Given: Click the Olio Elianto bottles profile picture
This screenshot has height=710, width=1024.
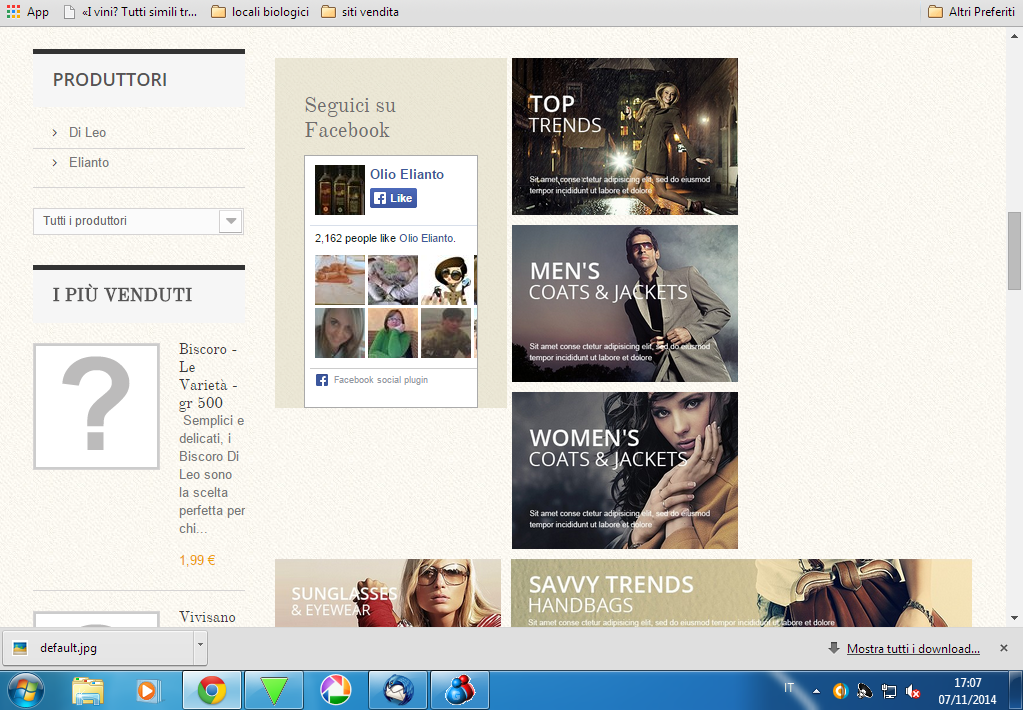Looking at the screenshot, I should 340,190.
